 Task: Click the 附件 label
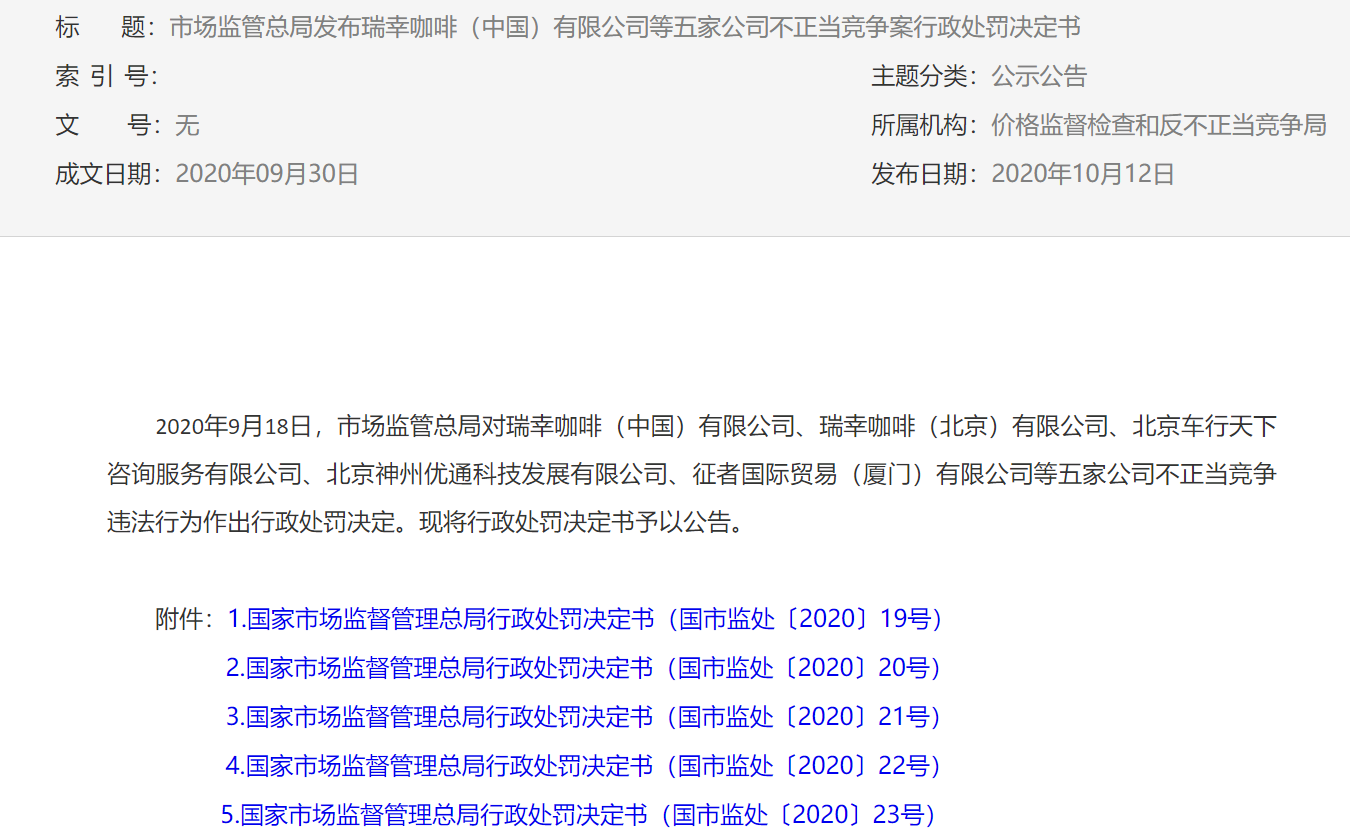(x=185, y=619)
